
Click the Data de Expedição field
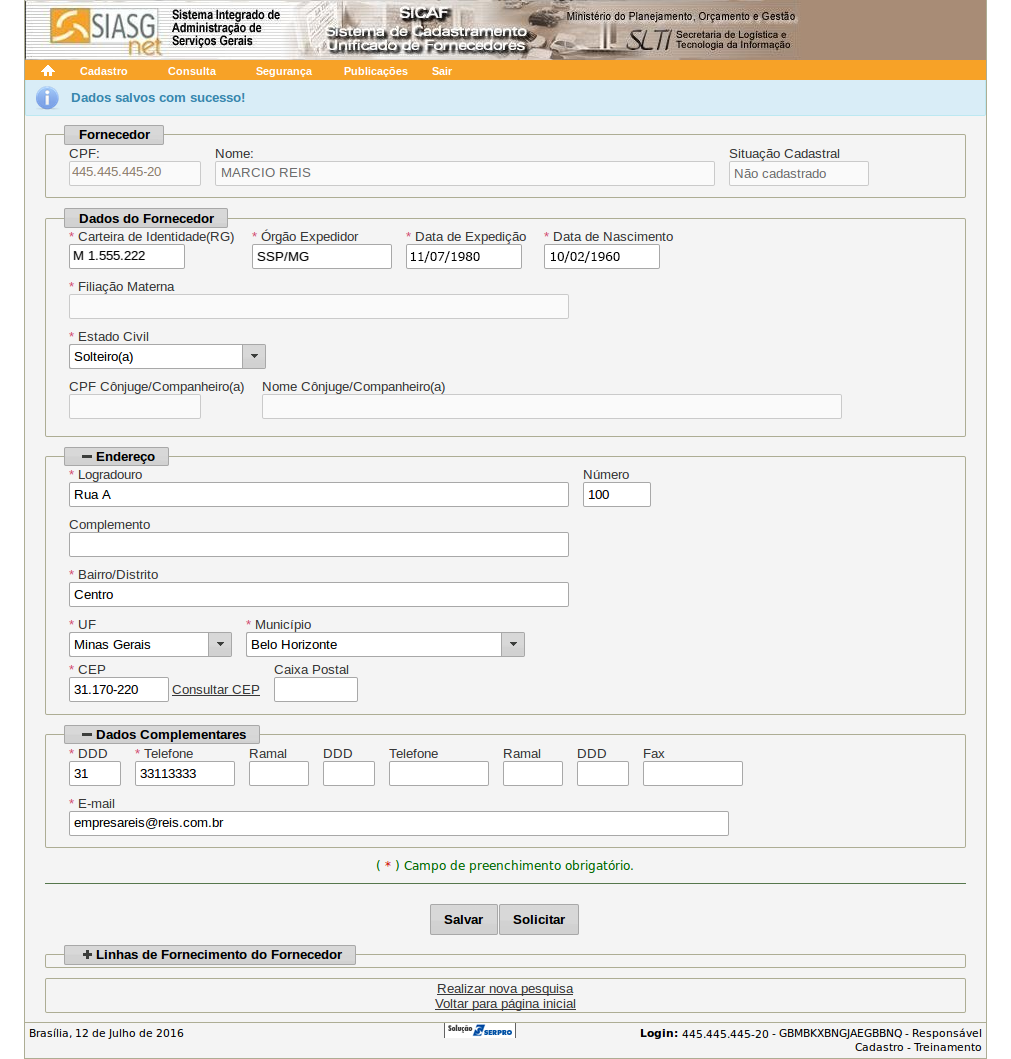(464, 257)
